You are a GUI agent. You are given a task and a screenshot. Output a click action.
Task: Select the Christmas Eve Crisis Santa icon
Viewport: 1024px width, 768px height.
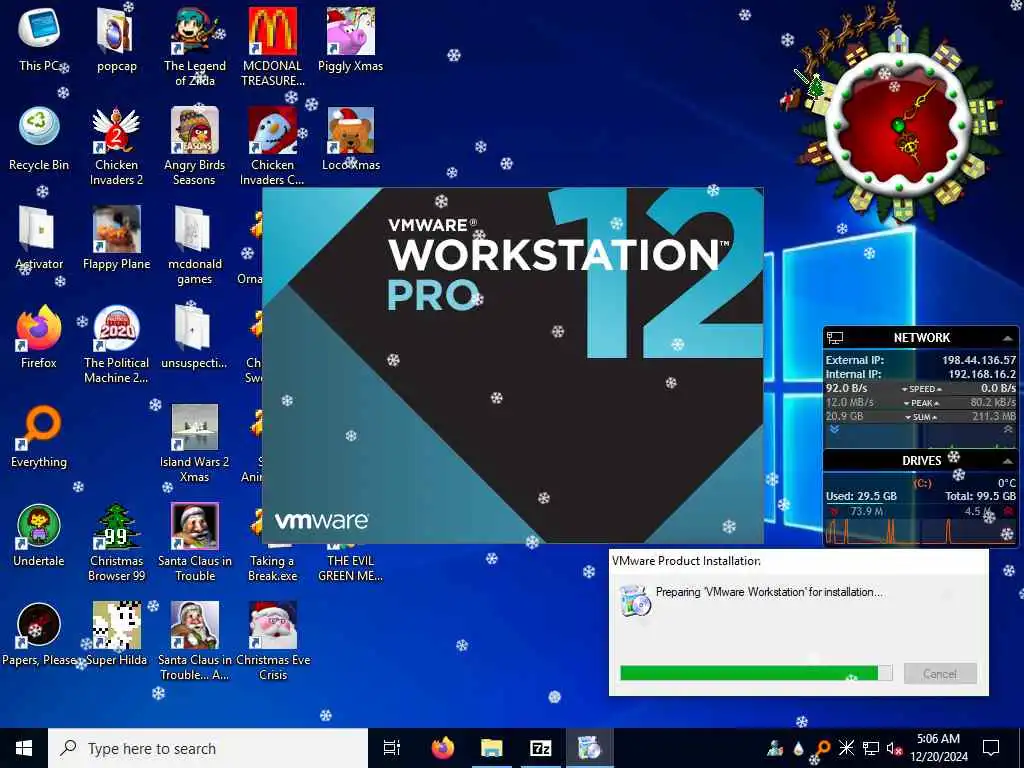272,643
